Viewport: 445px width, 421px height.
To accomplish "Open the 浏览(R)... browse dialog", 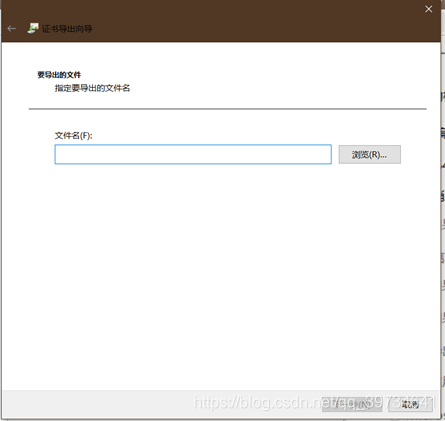I will point(370,154).
